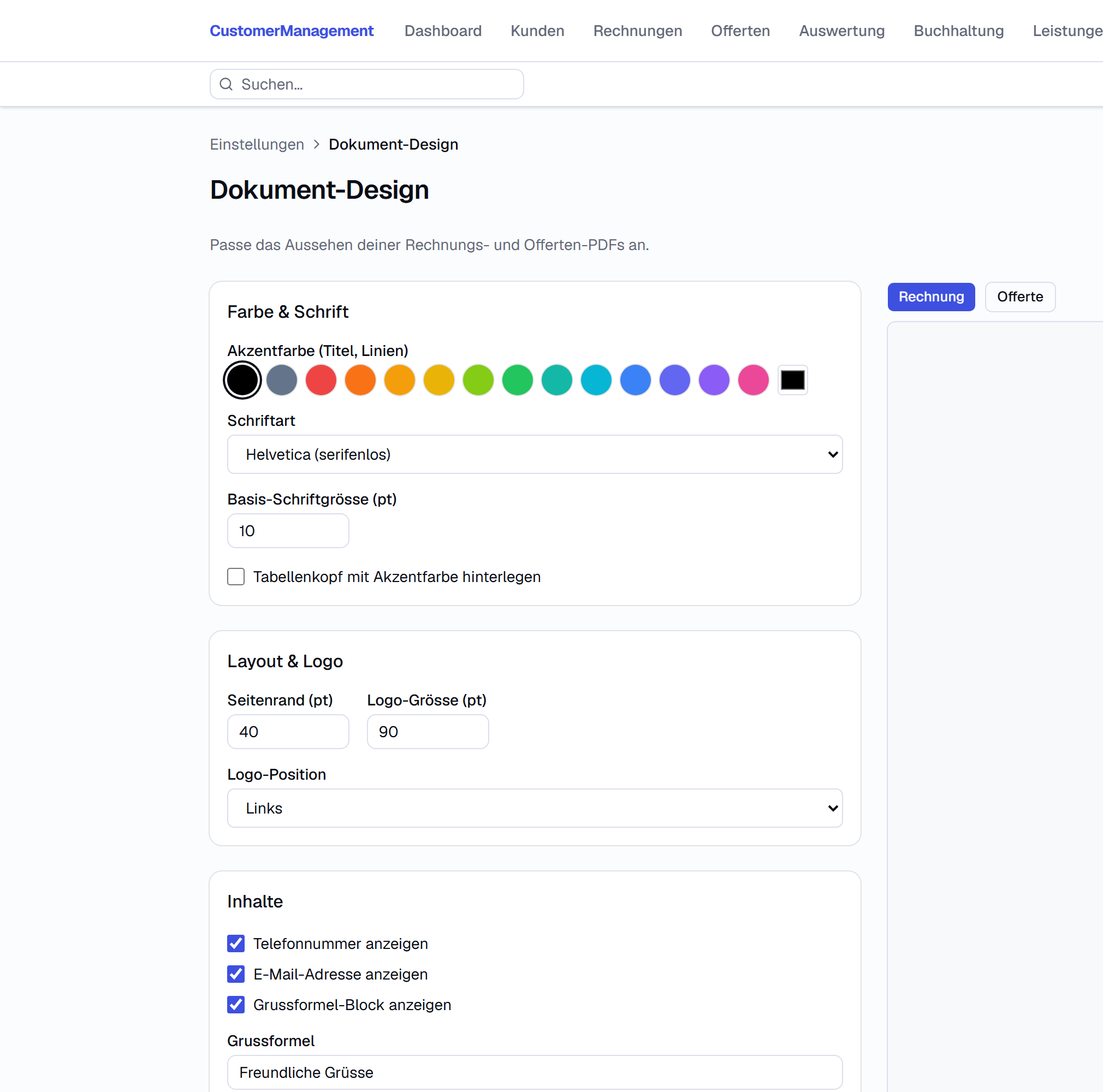This screenshot has width=1103, height=1092.
Task: Open the Auswertung section
Action: pyautogui.click(x=842, y=31)
